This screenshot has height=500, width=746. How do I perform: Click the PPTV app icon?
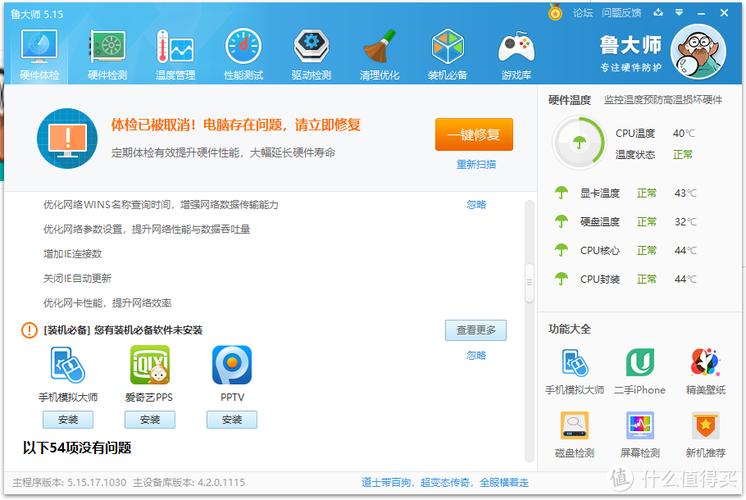point(232,365)
